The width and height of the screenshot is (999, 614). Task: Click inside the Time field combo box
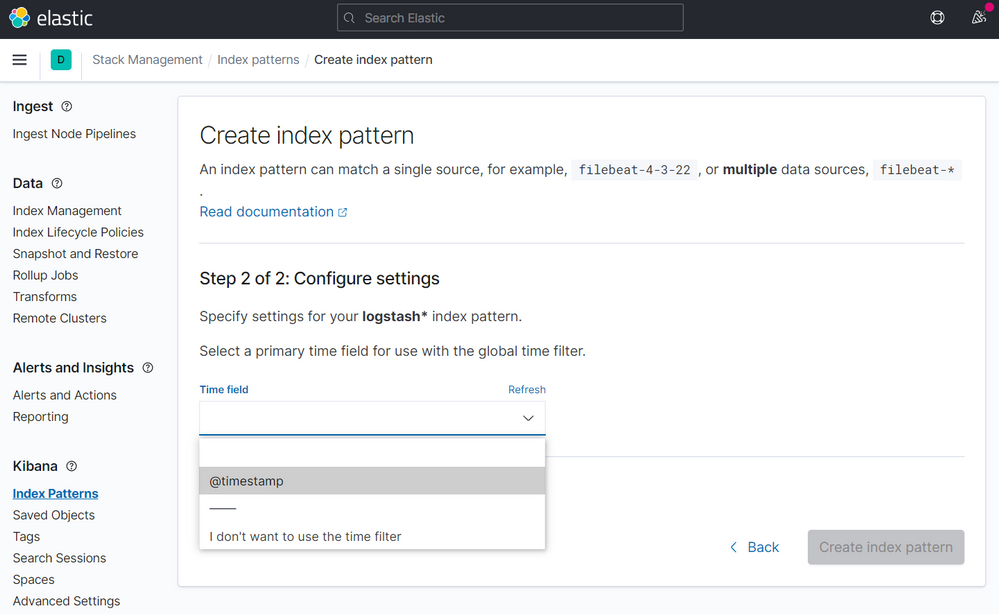click(372, 418)
